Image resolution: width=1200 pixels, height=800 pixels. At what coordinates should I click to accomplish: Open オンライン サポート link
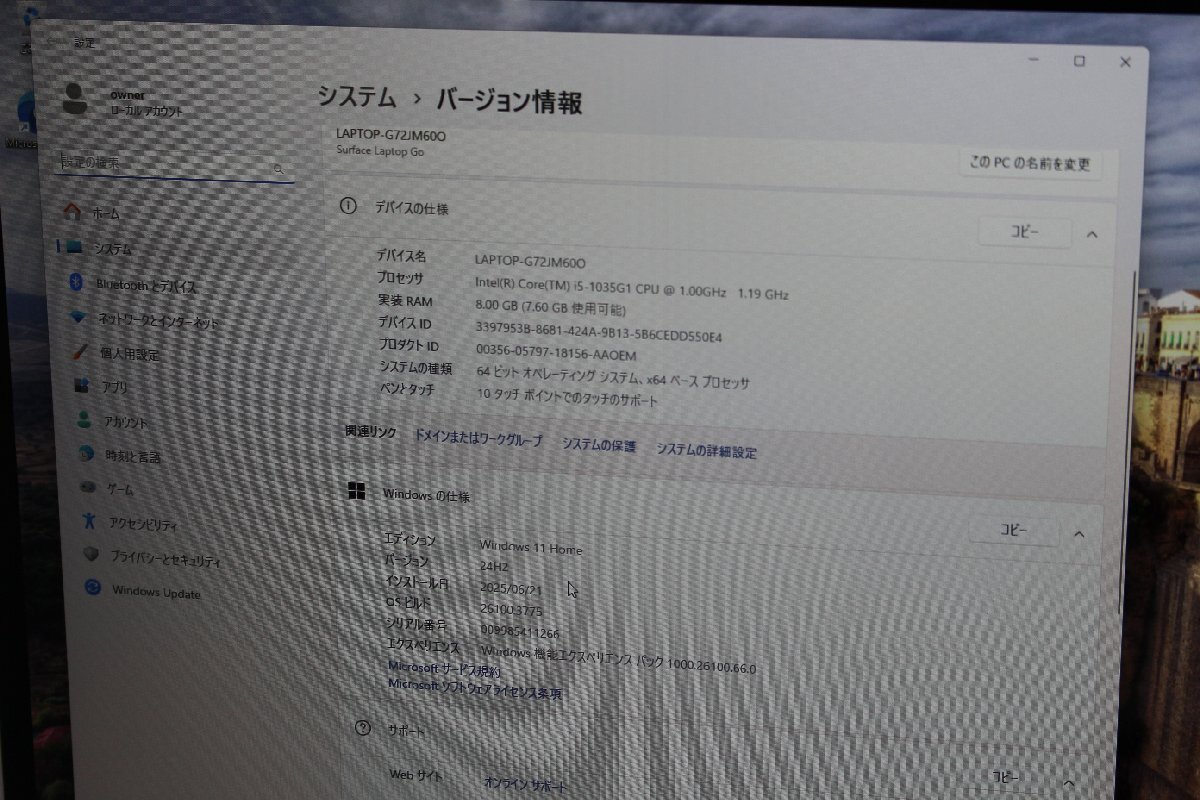pos(526,785)
